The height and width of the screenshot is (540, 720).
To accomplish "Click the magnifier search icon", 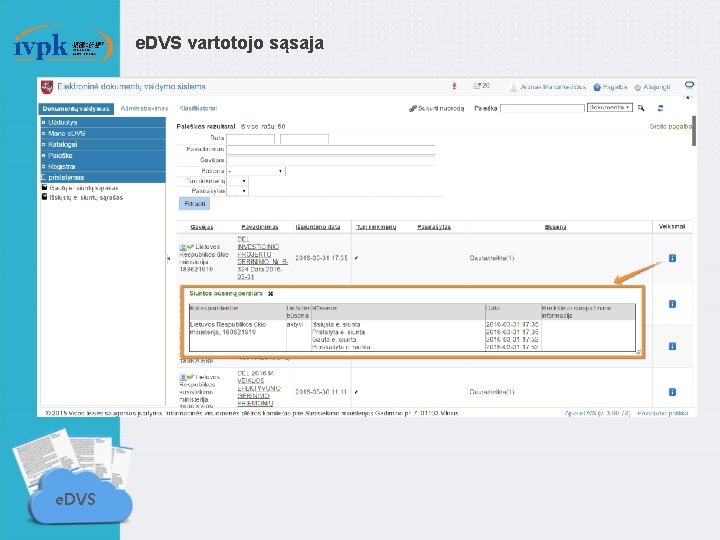I will click(x=641, y=108).
